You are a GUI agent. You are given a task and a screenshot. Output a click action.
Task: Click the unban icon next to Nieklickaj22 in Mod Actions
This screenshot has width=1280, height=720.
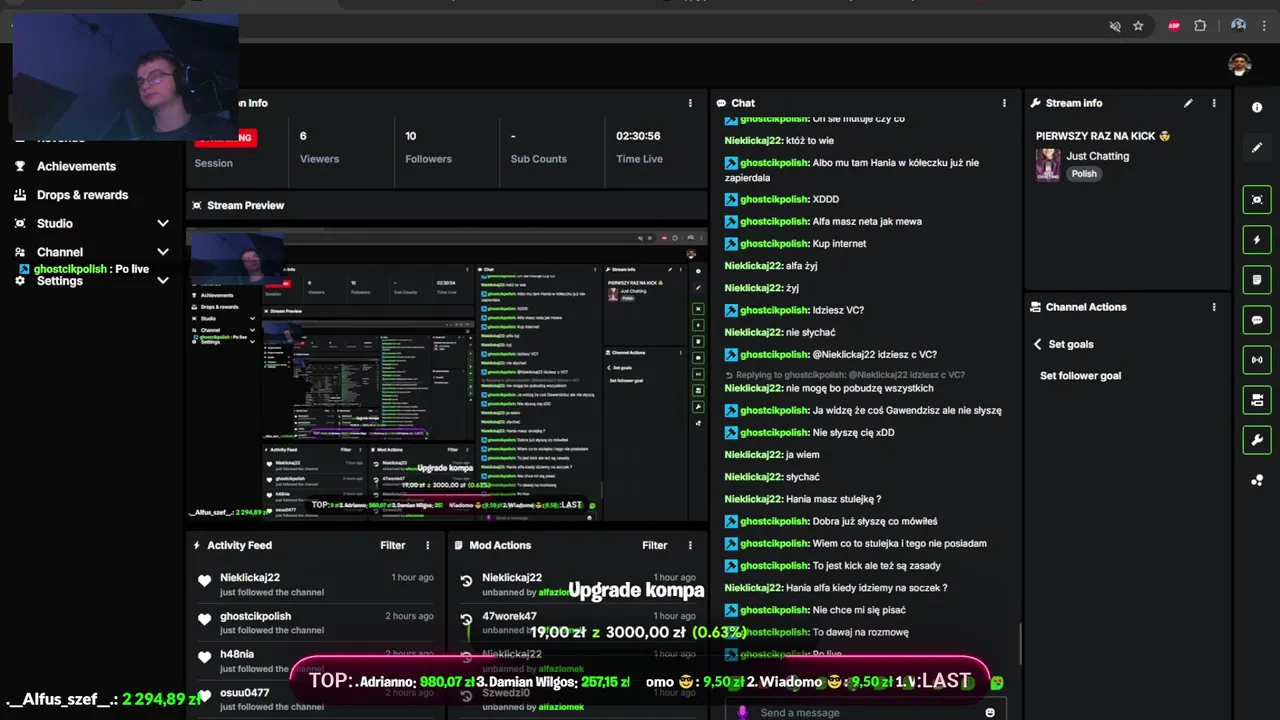pos(466,581)
